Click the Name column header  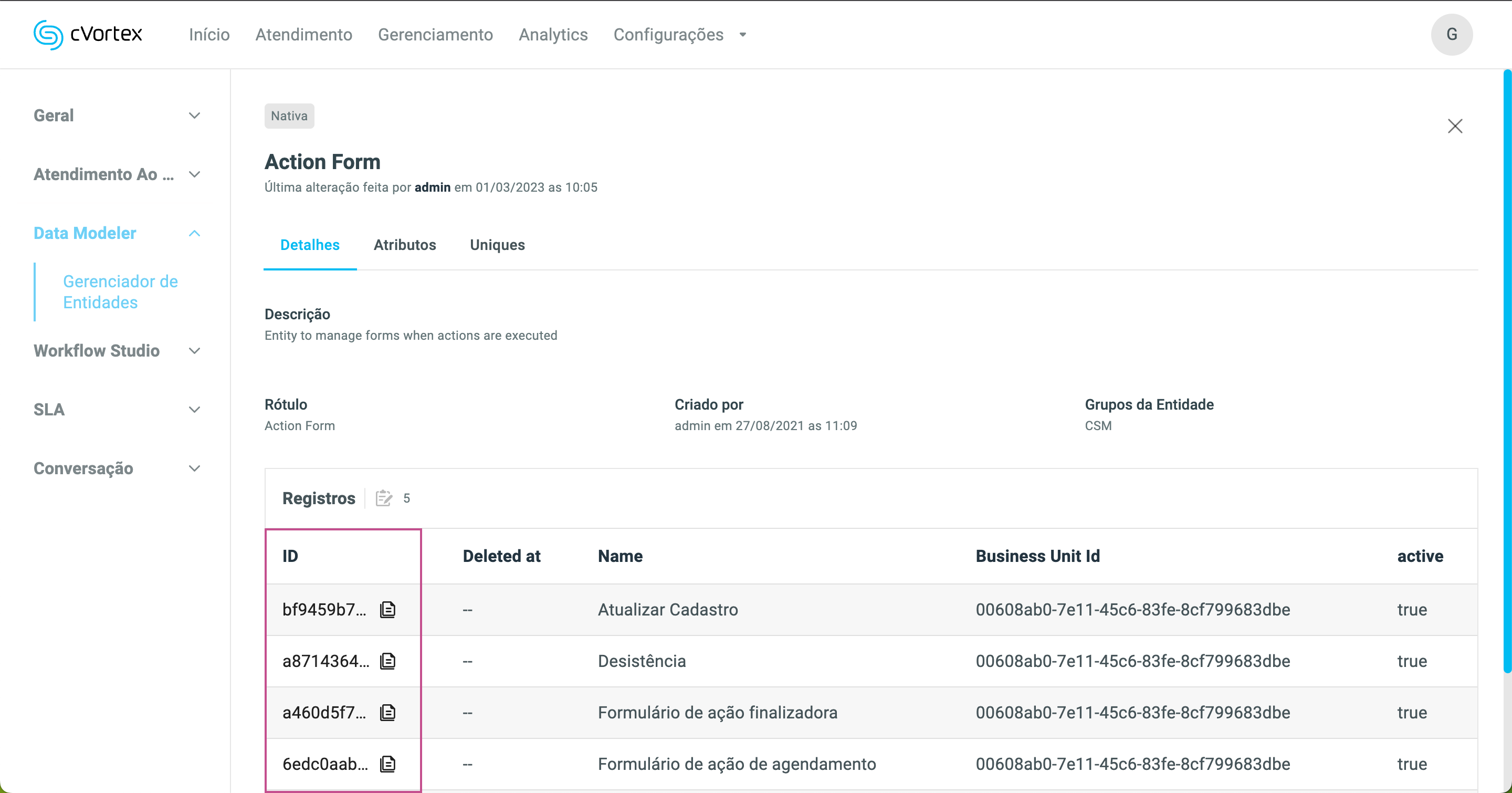(620, 556)
